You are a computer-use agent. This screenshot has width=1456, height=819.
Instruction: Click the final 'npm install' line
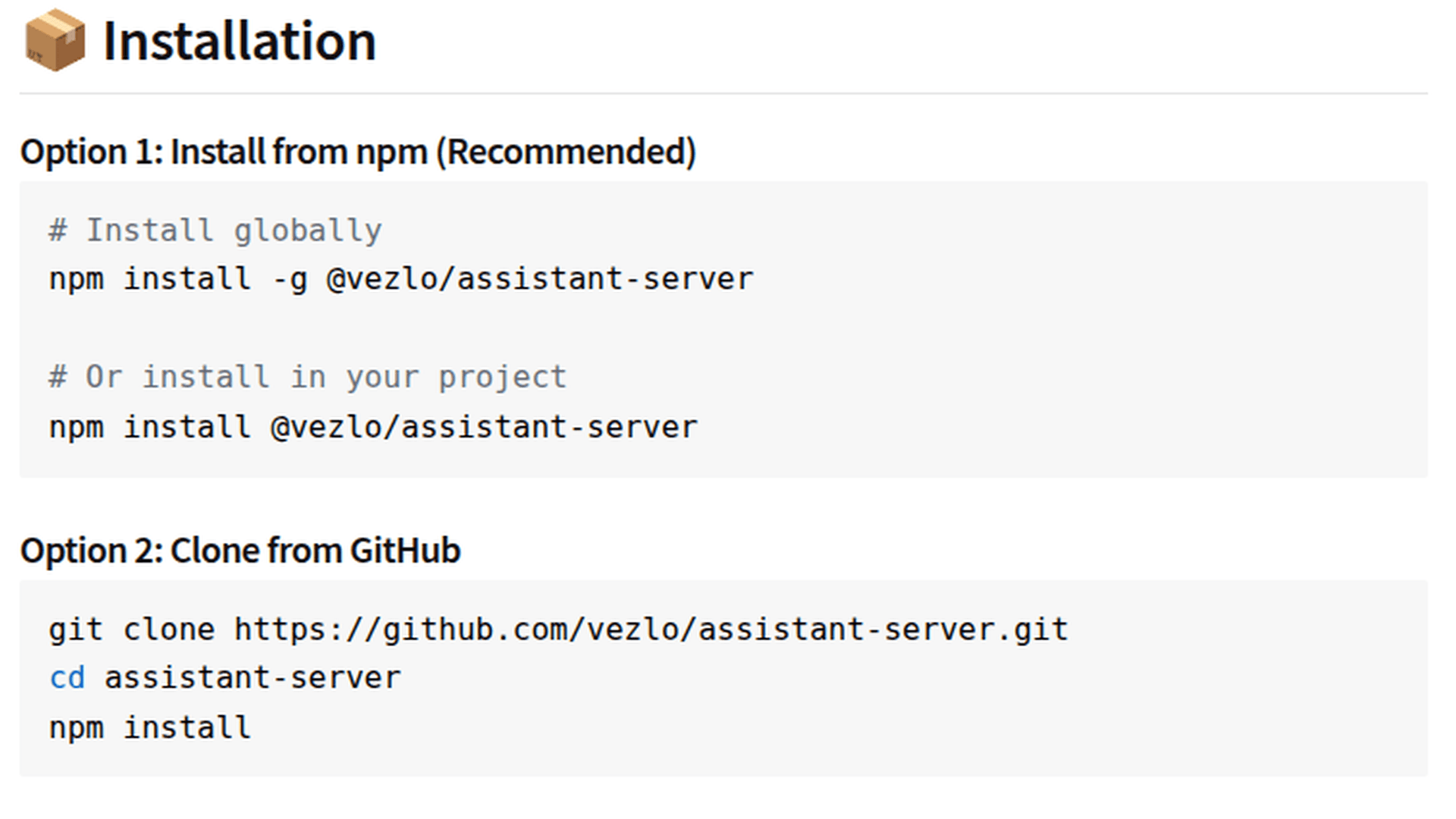(149, 728)
